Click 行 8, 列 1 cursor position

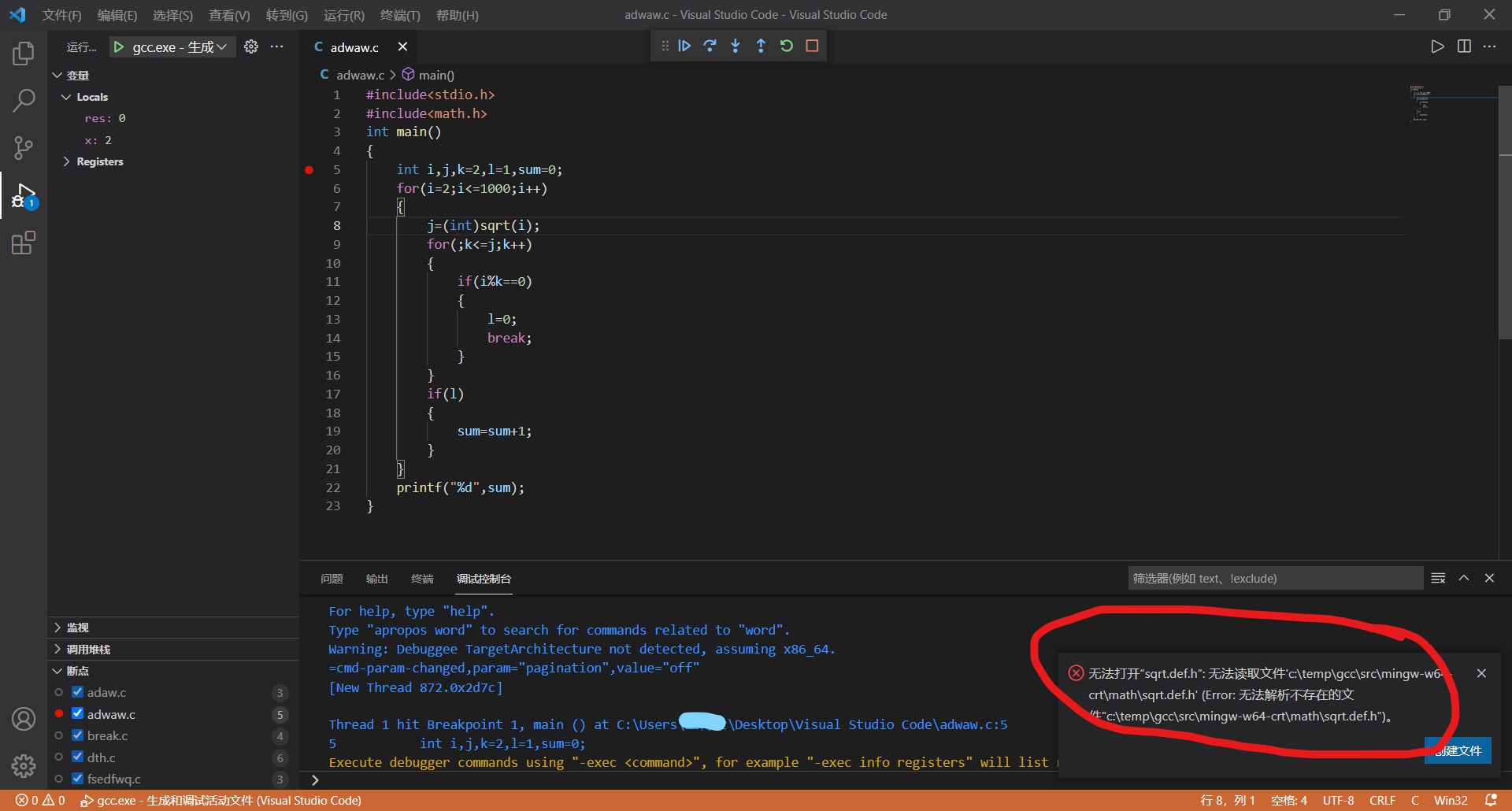coord(1227,800)
